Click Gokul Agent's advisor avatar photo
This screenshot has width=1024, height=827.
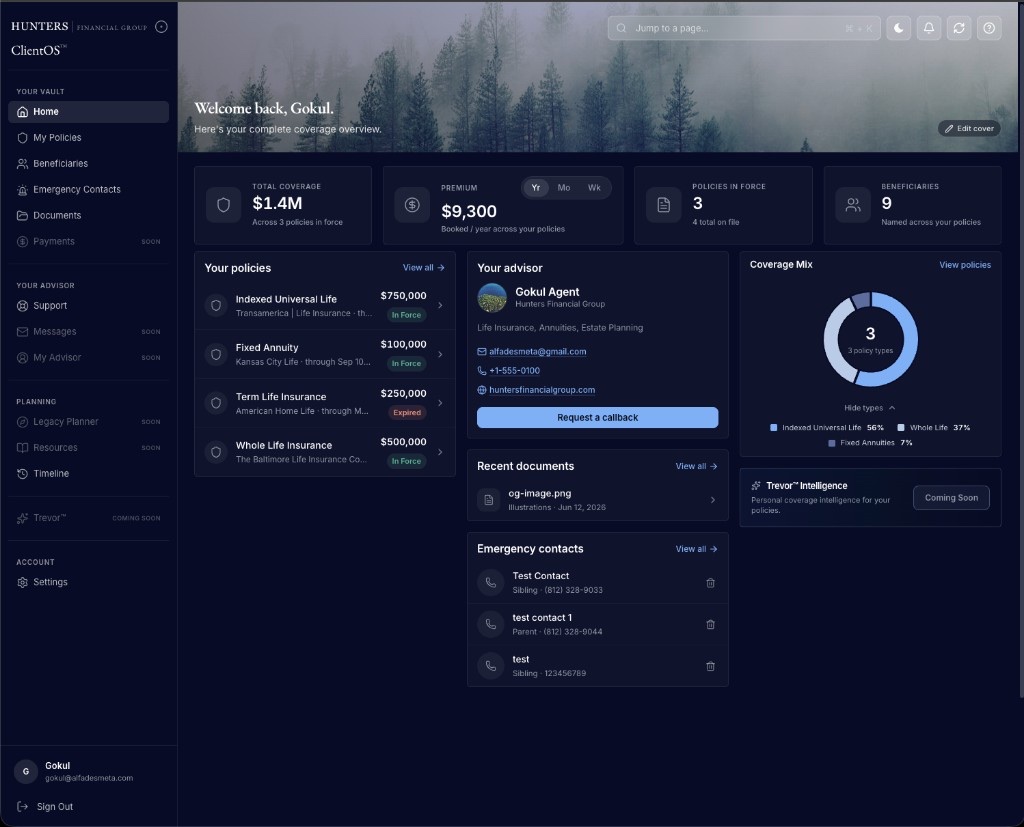(492, 297)
